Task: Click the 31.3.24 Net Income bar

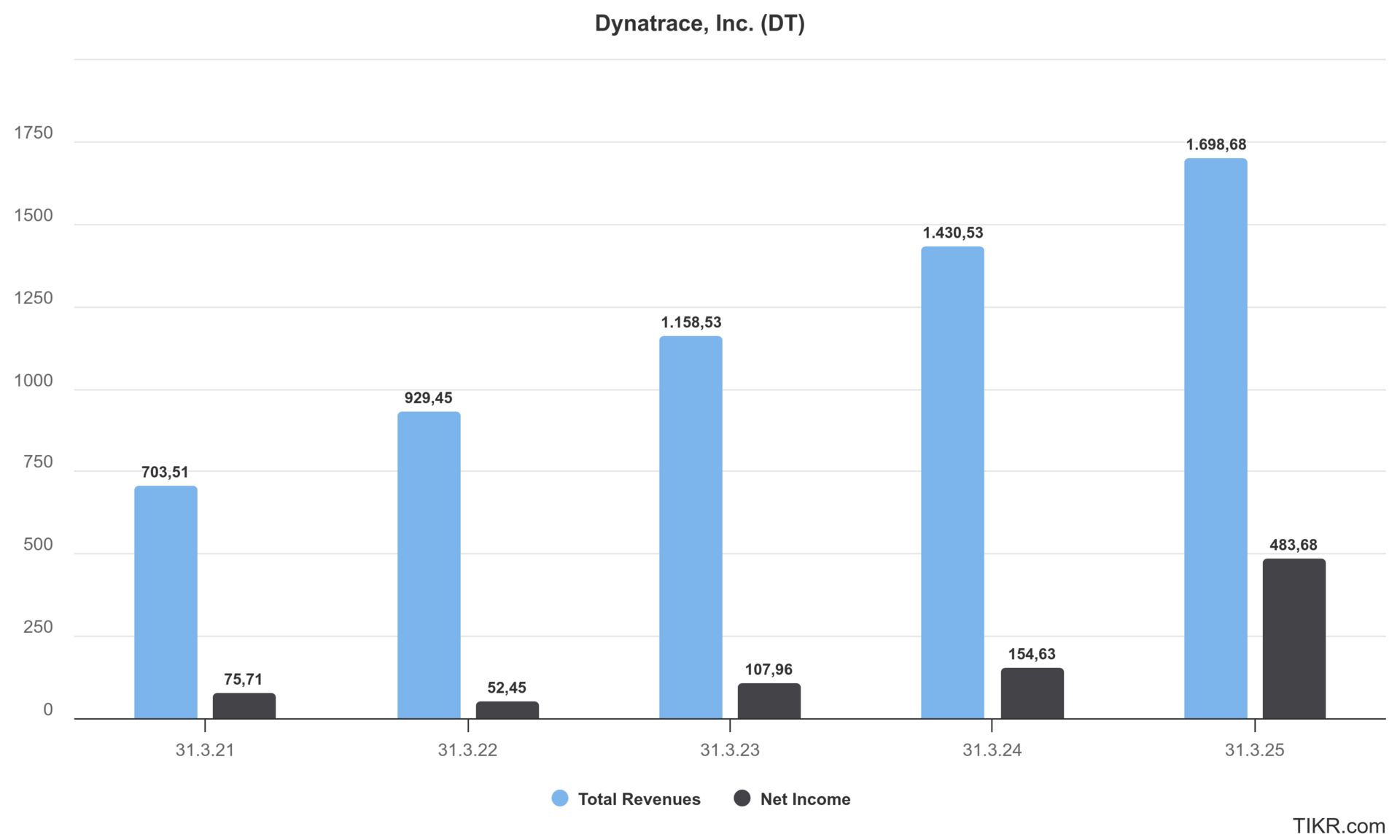Action: pyautogui.click(x=1032, y=693)
